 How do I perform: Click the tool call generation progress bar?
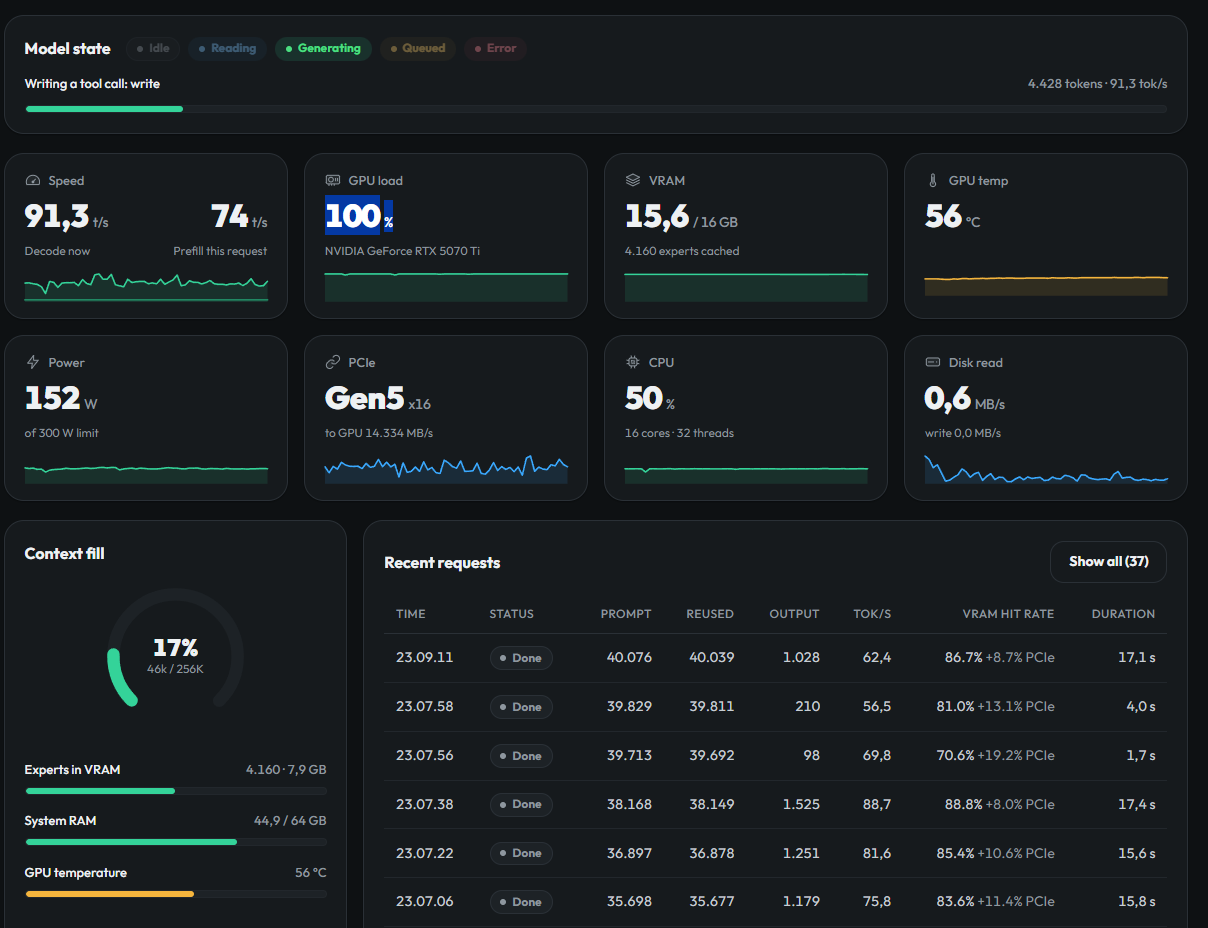(596, 108)
